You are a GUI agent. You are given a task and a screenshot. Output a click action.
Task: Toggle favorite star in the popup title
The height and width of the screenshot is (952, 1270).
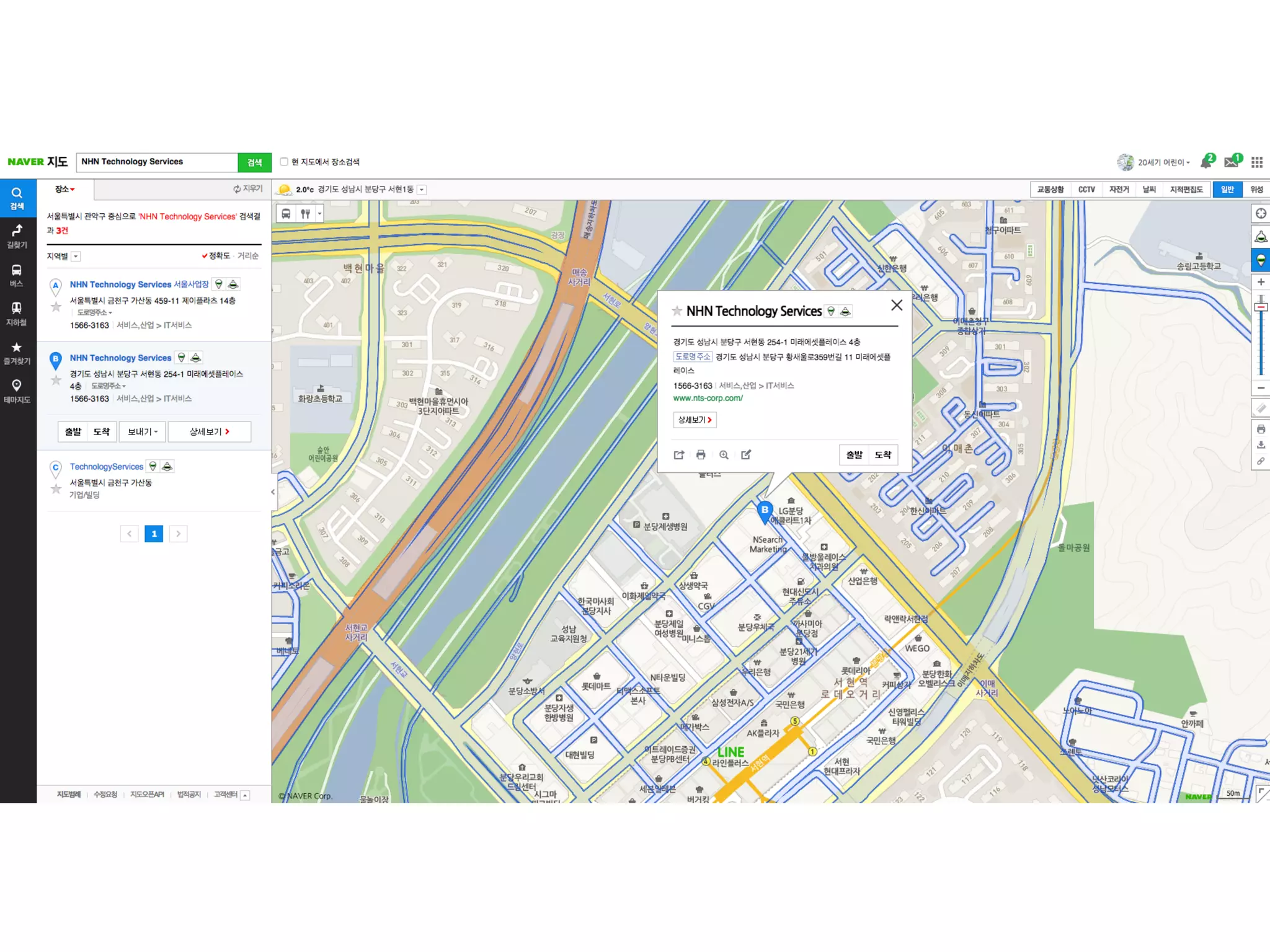click(x=677, y=311)
